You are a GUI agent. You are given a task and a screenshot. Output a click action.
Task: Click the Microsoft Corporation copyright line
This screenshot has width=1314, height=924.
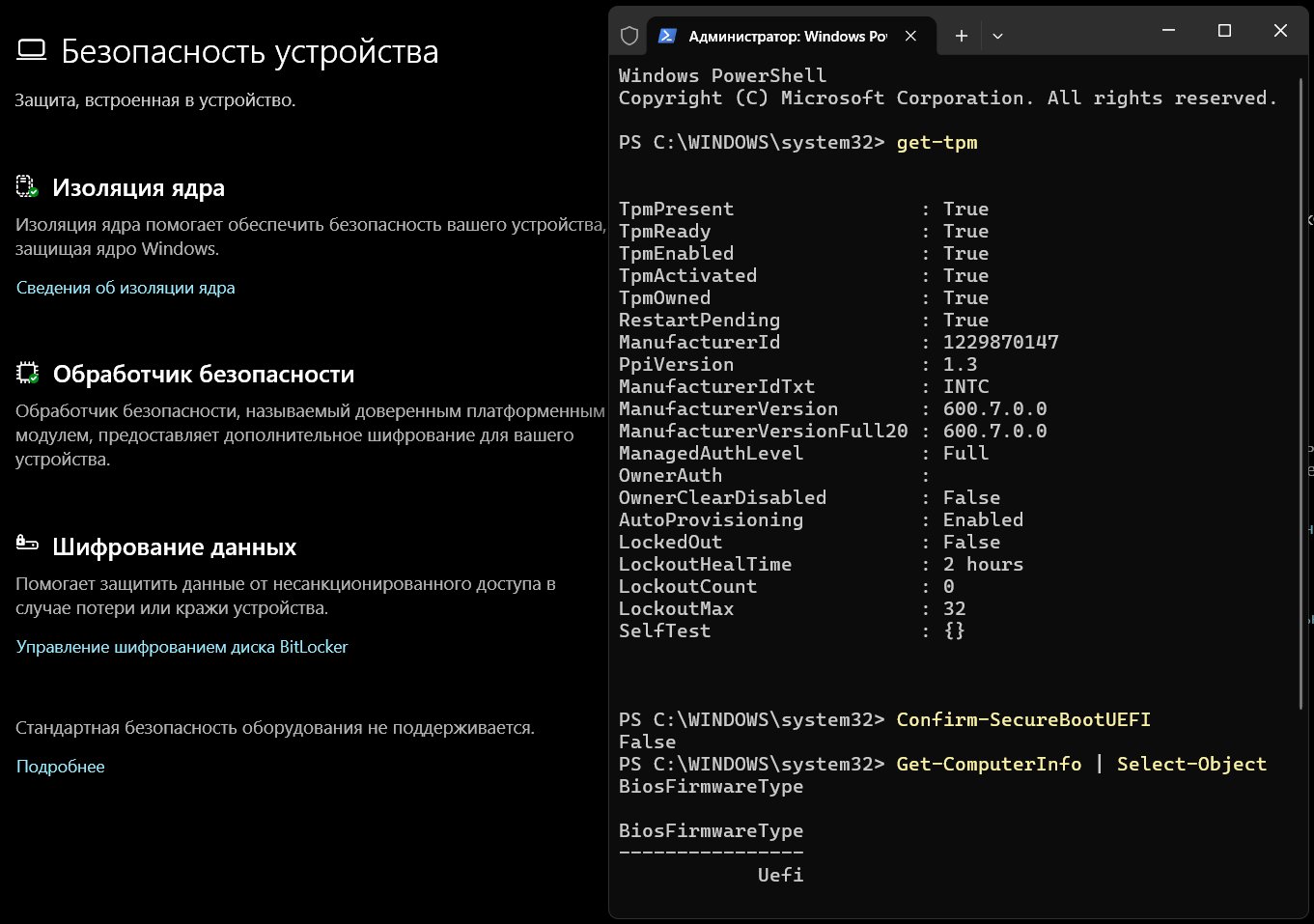coord(948,98)
